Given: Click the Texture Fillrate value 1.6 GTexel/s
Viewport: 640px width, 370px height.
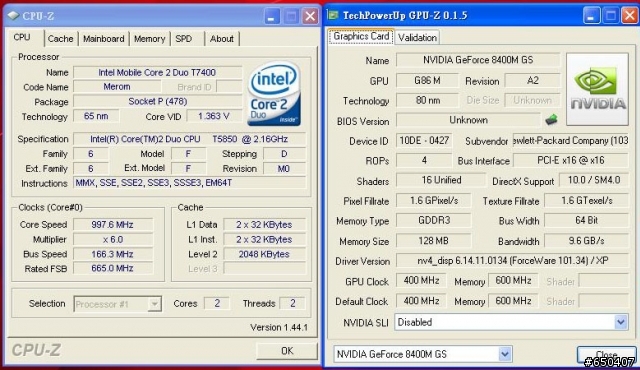Looking at the screenshot, I should point(587,200).
